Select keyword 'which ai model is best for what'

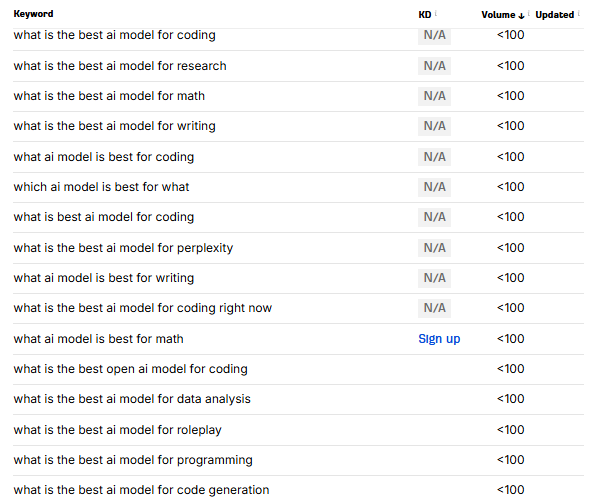(101, 187)
